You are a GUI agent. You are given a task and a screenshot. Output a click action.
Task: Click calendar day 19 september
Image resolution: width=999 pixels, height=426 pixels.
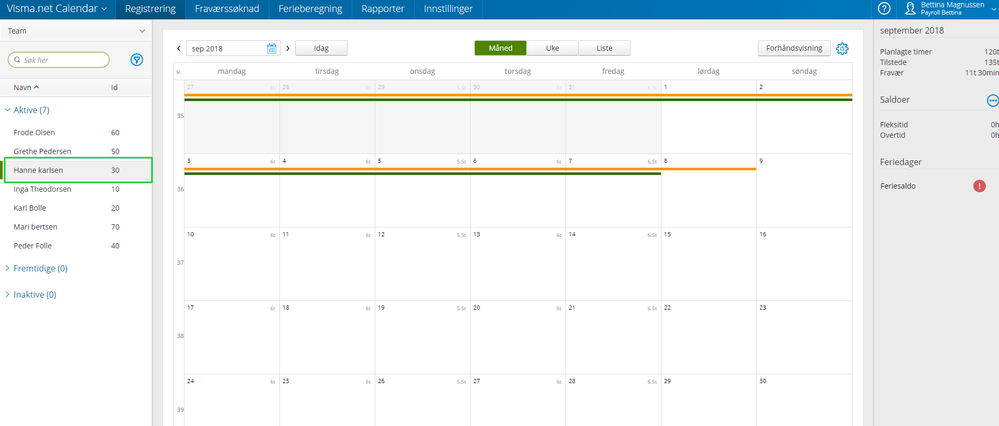(x=422, y=336)
